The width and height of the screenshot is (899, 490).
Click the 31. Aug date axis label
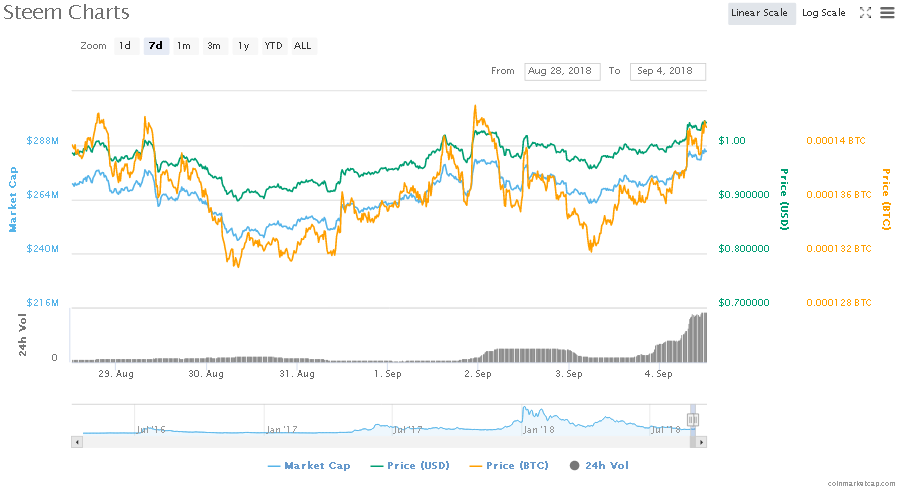point(297,374)
